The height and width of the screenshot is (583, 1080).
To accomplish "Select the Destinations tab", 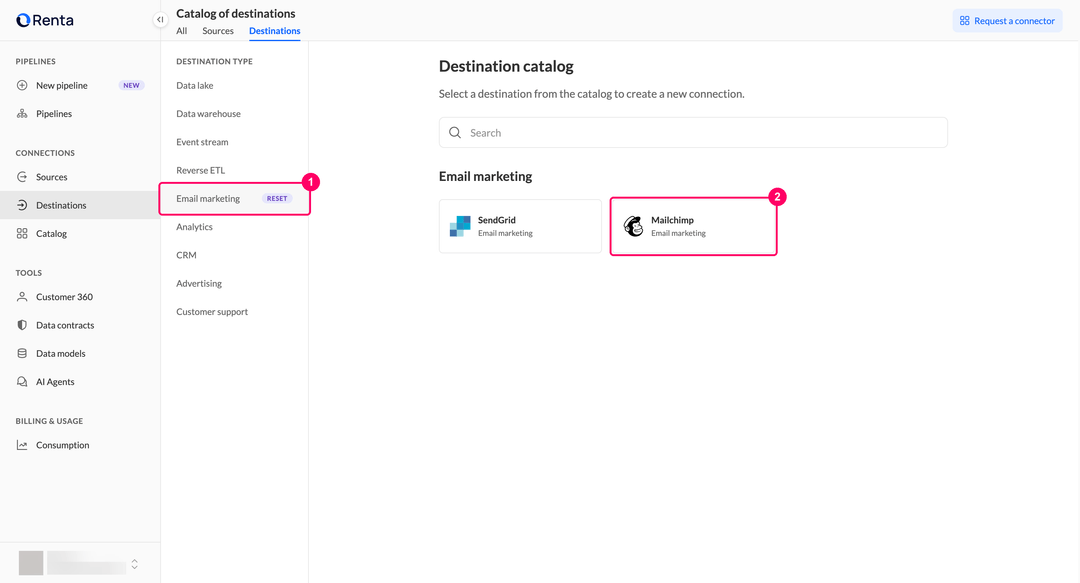I will pos(275,31).
